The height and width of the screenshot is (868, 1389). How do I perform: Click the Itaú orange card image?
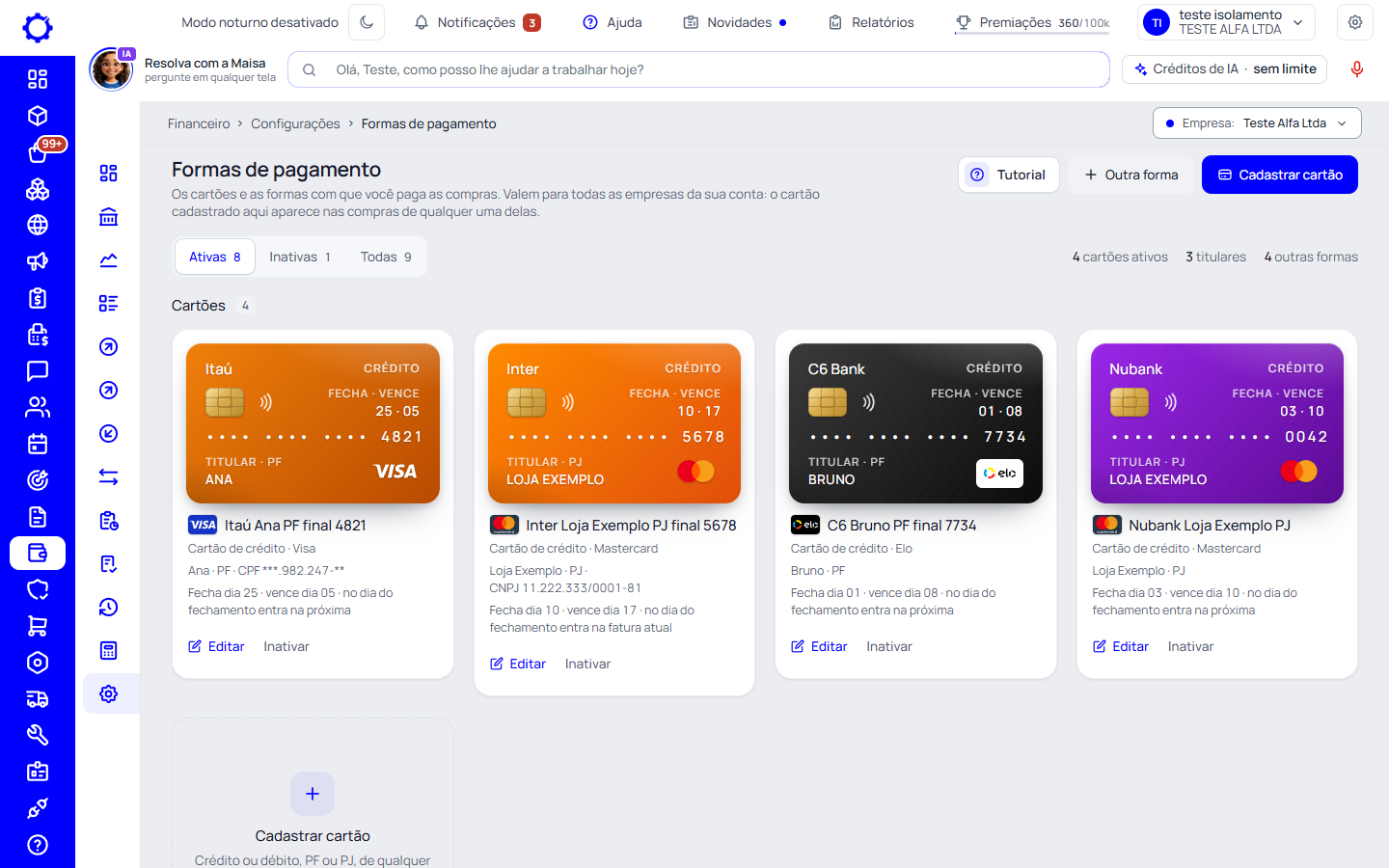point(313,423)
